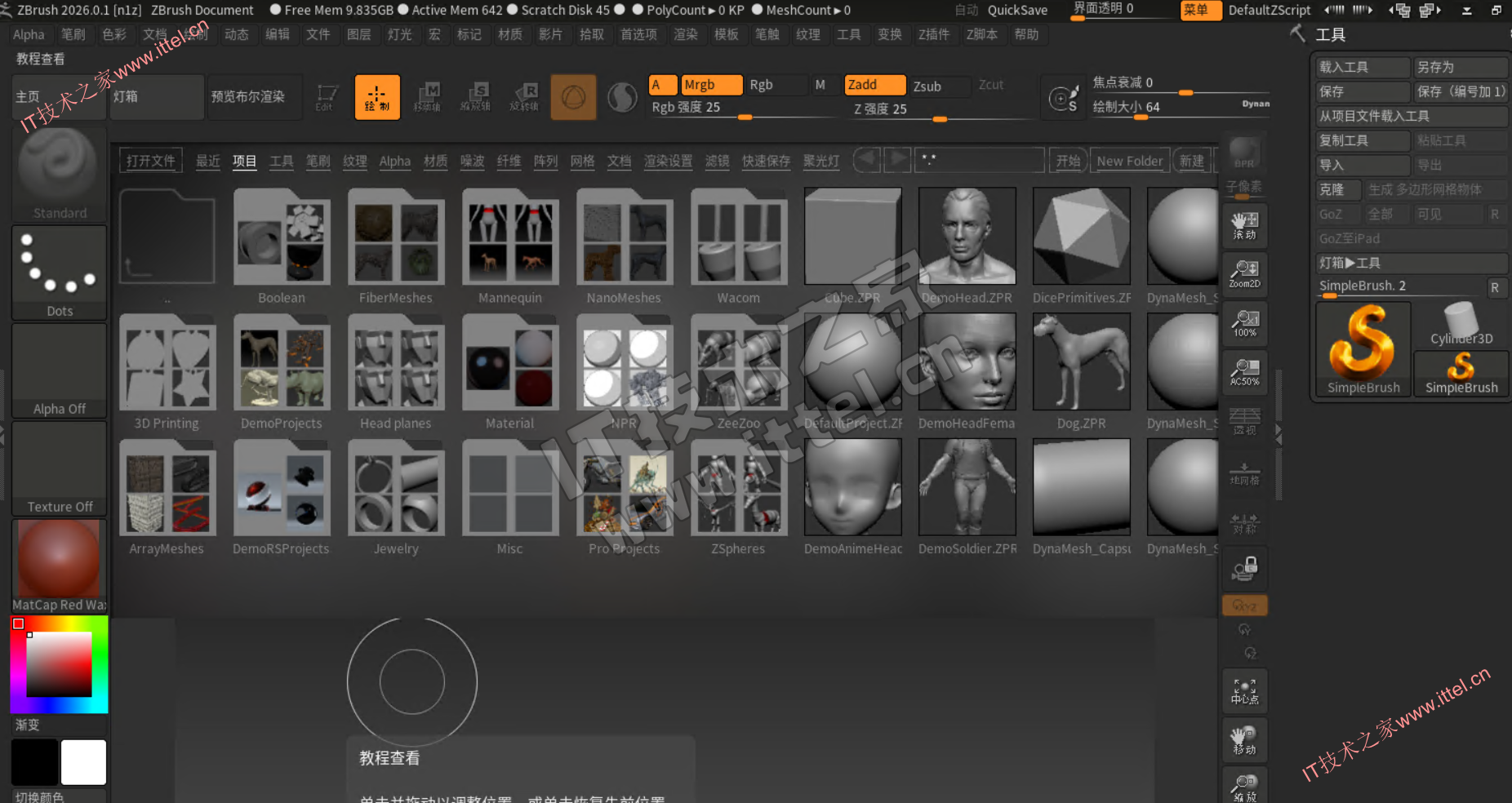Viewport: 1512px width, 803px height.
Task: Open the DemoHead.ZPR project thumbnail
Action: (967, 246)
